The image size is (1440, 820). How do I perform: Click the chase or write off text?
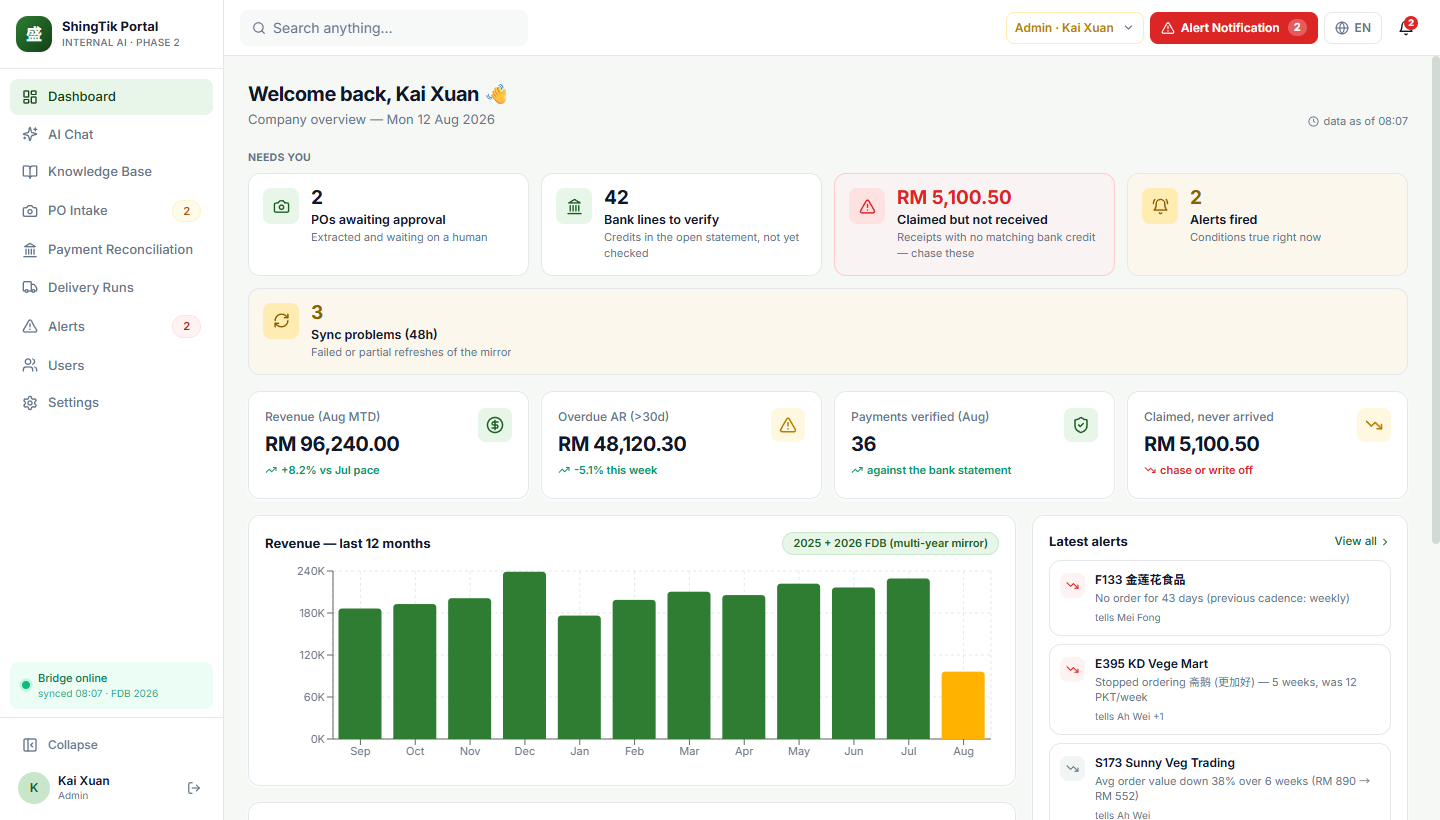[1206, 471]
